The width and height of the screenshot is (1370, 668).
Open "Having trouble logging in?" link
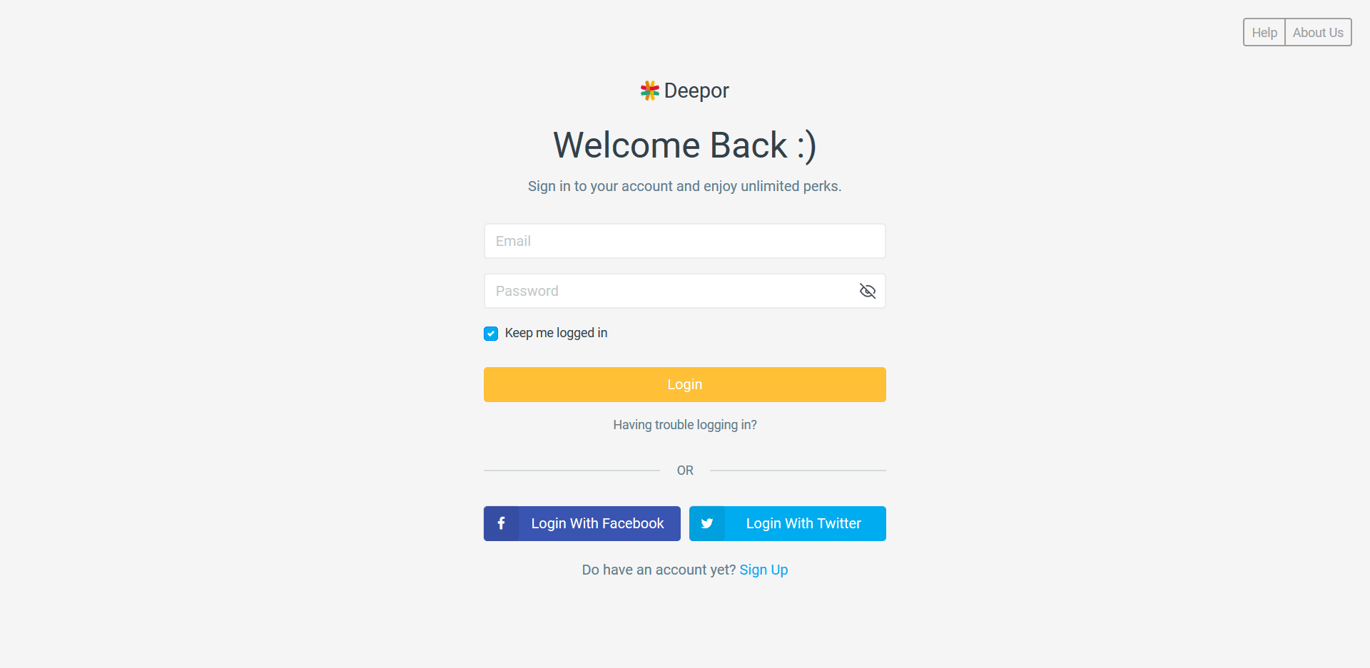coord(685,425)
